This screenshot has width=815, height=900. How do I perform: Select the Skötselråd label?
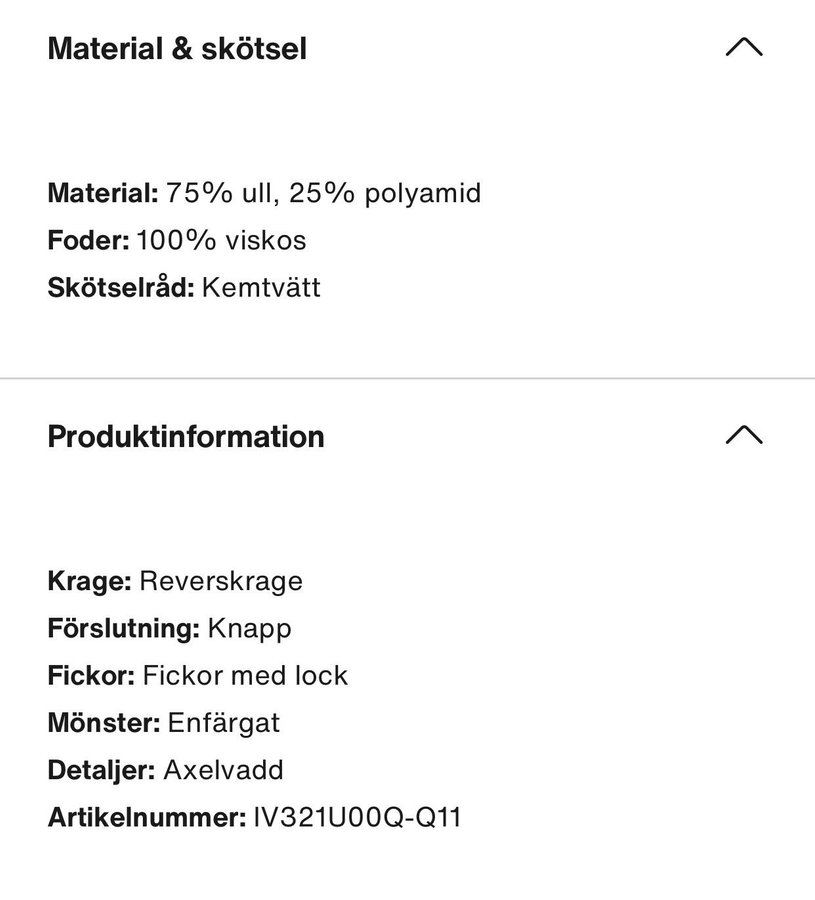120,289
